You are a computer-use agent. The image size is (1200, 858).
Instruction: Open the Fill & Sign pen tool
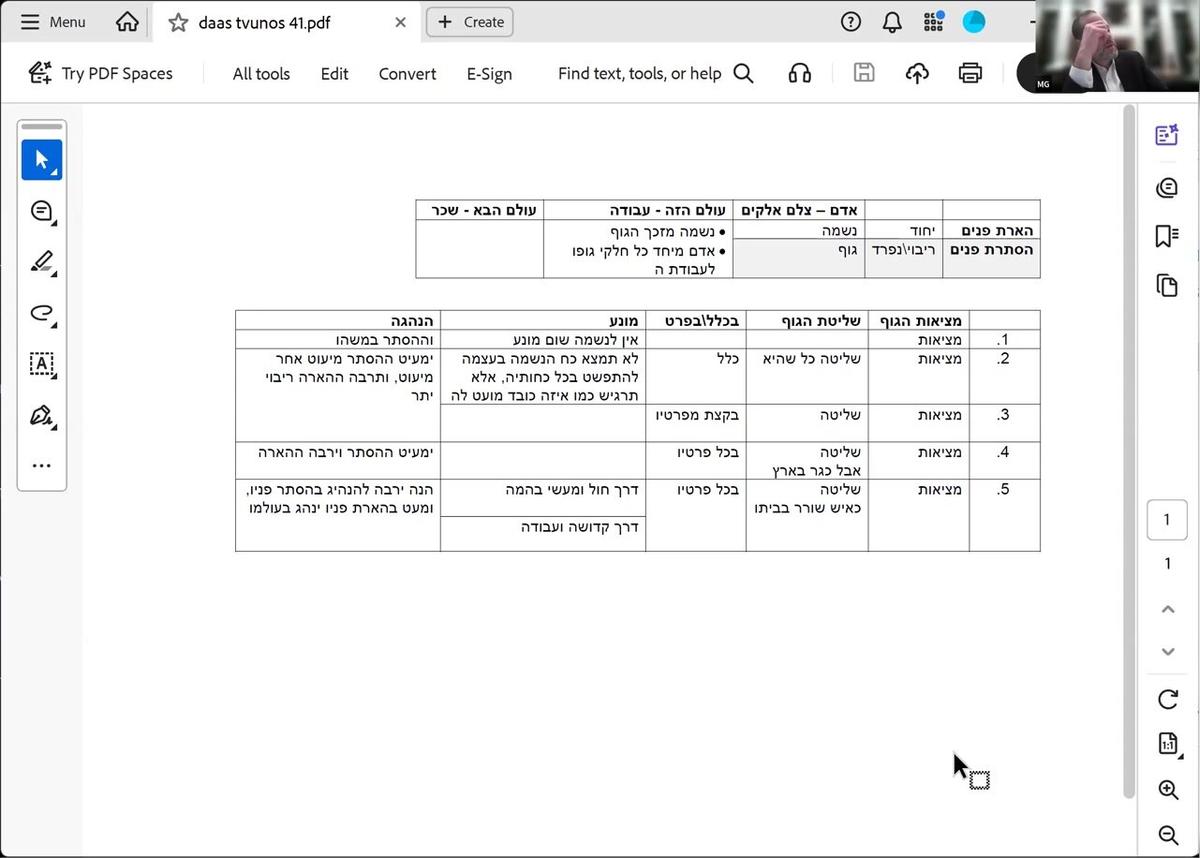(x=41, y=415)
